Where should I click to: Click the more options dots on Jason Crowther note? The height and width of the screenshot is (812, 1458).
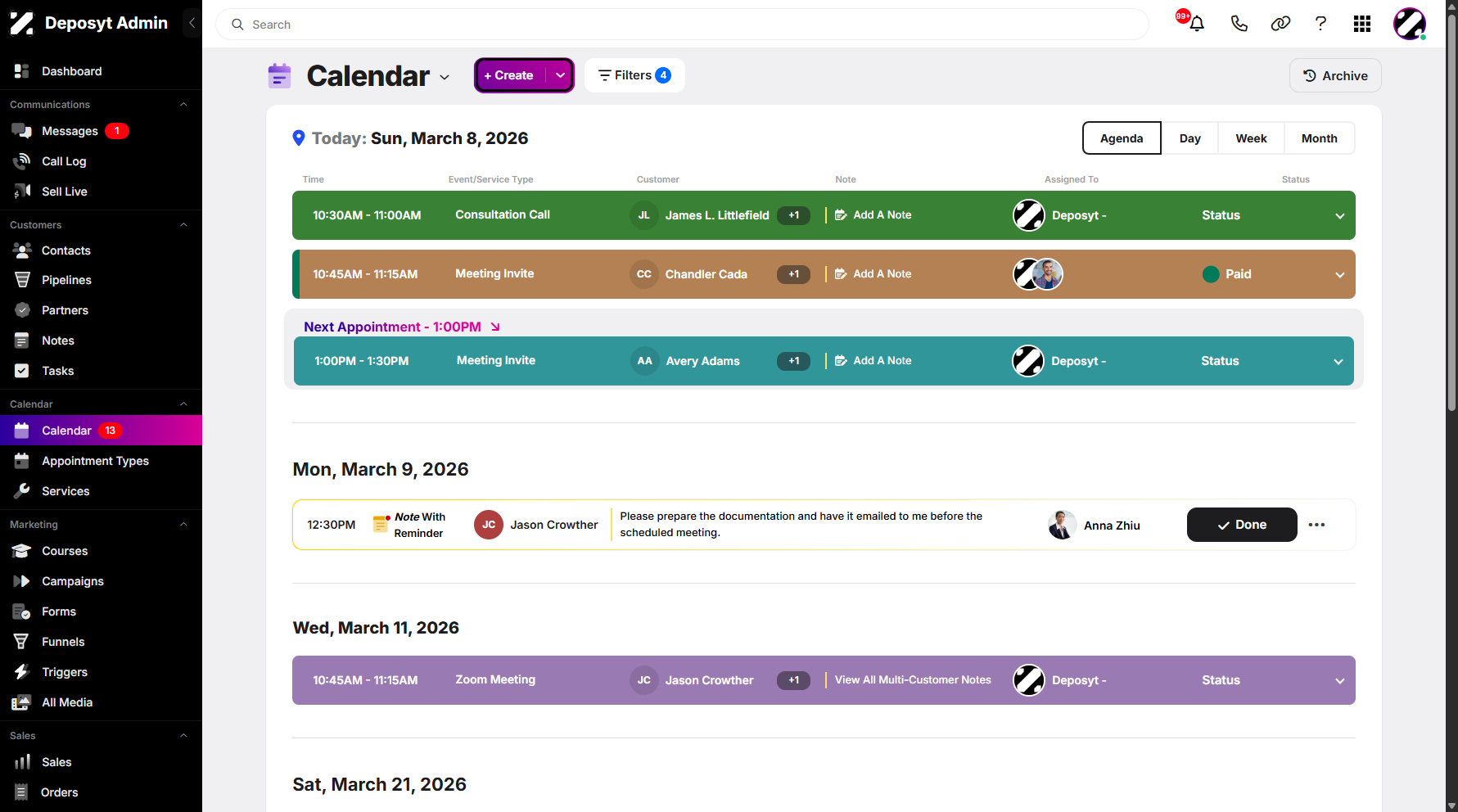click(x=1316, y=525)
